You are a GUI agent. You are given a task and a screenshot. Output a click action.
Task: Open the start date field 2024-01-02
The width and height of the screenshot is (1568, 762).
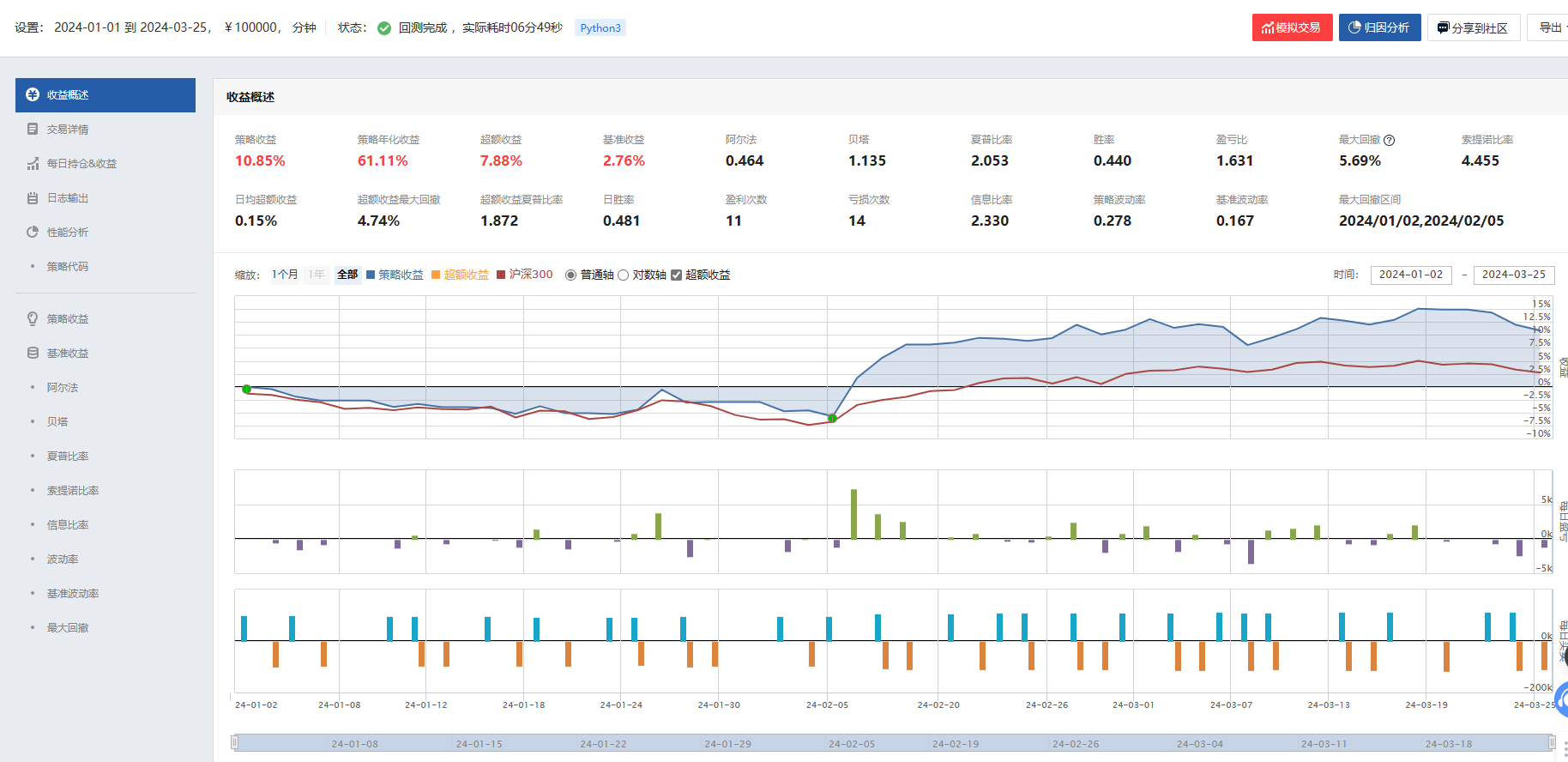pyautogui.click(x=1410, y=275)
